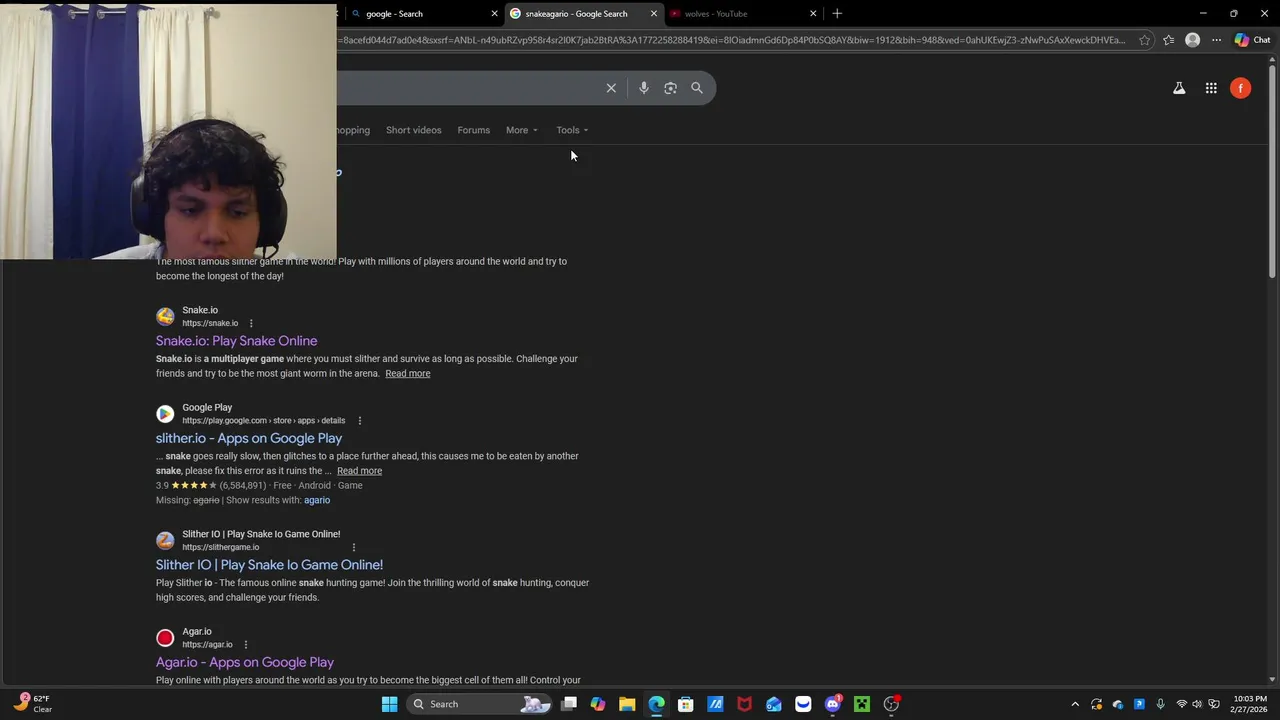The image size is (1280, 720).
Task: Open McAfee from the taskbar
Action: click(x=744, y=704)
